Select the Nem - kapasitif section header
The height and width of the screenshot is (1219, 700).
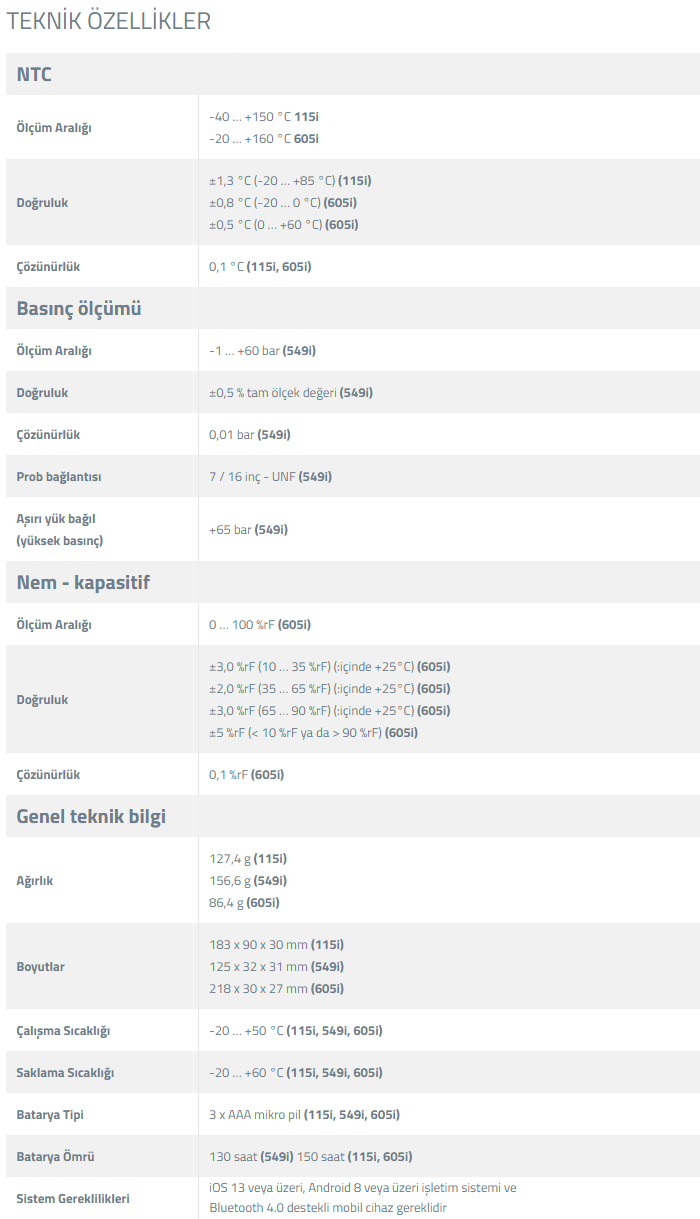click(83, 582)
